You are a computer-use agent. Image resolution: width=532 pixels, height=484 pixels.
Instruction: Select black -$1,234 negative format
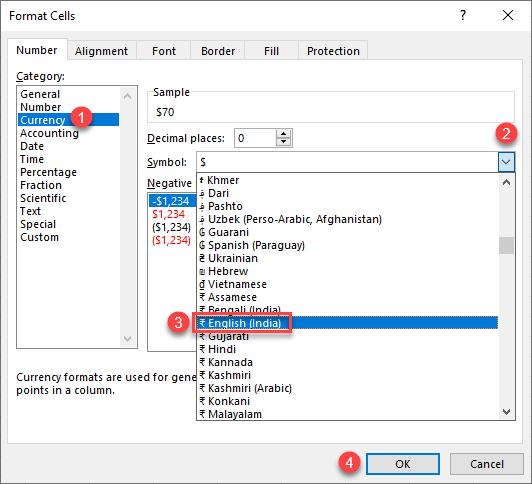[172, 201]
